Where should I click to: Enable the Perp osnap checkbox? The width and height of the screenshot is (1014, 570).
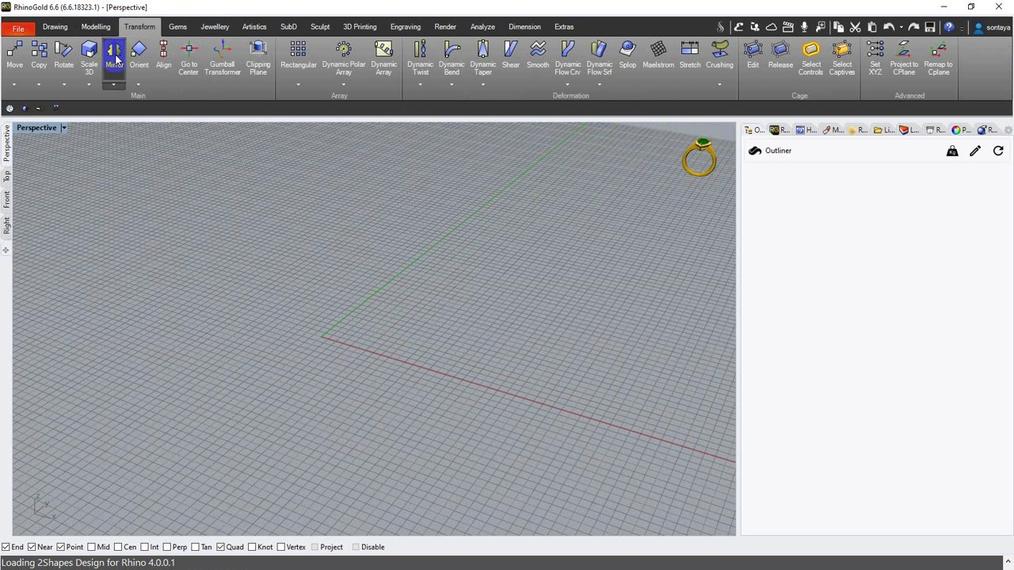[167, 547]
